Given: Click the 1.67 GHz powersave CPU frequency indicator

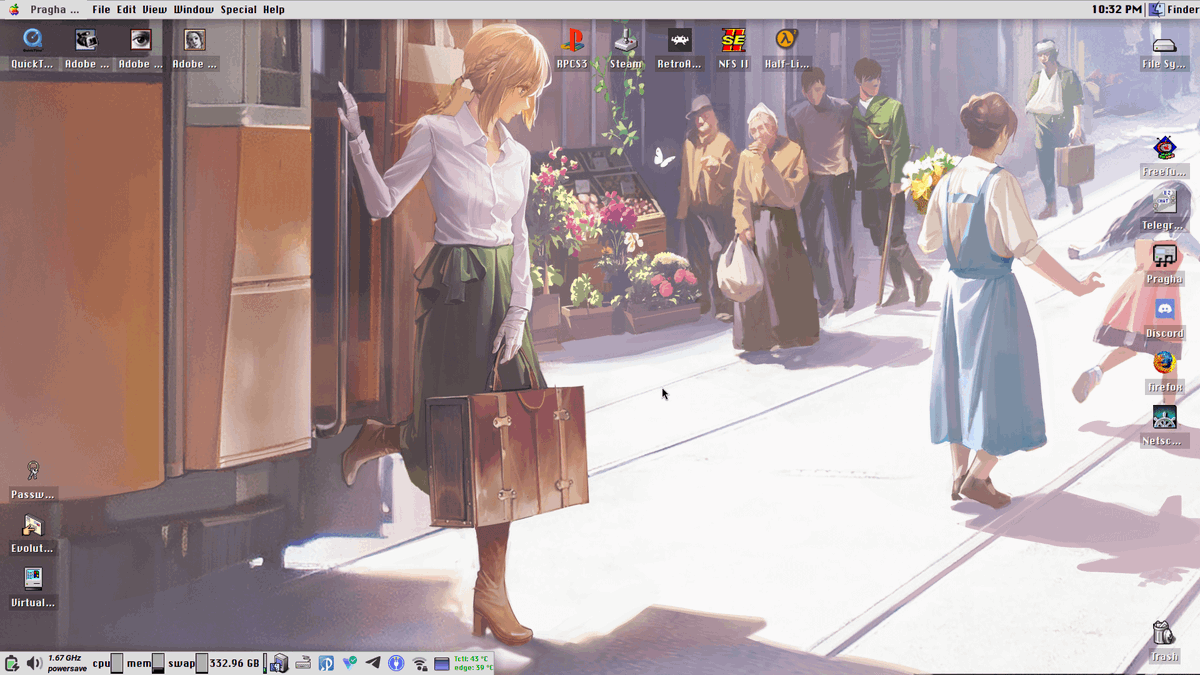Looking at the screenshot, I should (x=67, y=663).
